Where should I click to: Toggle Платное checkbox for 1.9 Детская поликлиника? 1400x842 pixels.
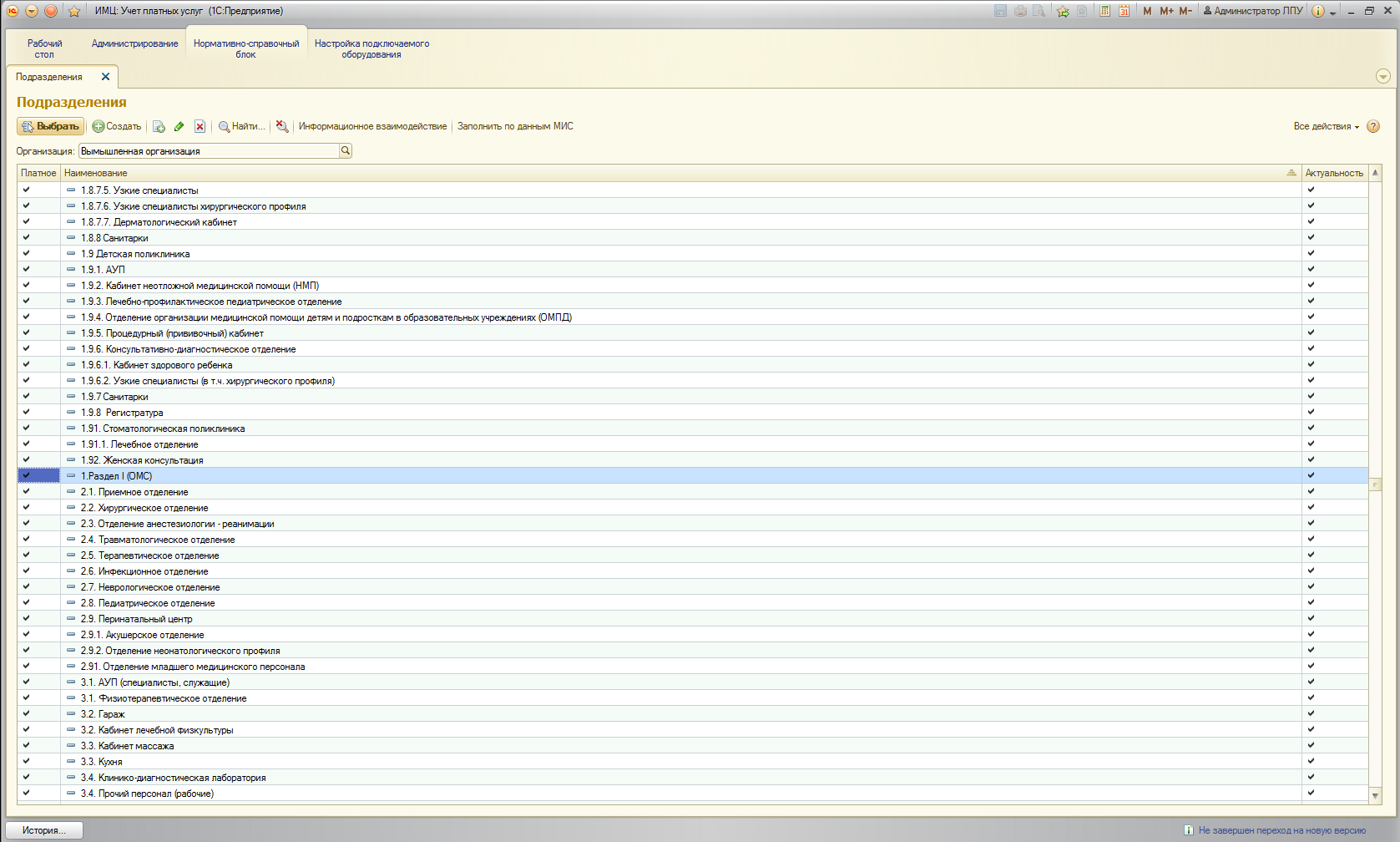pos(26,254)
